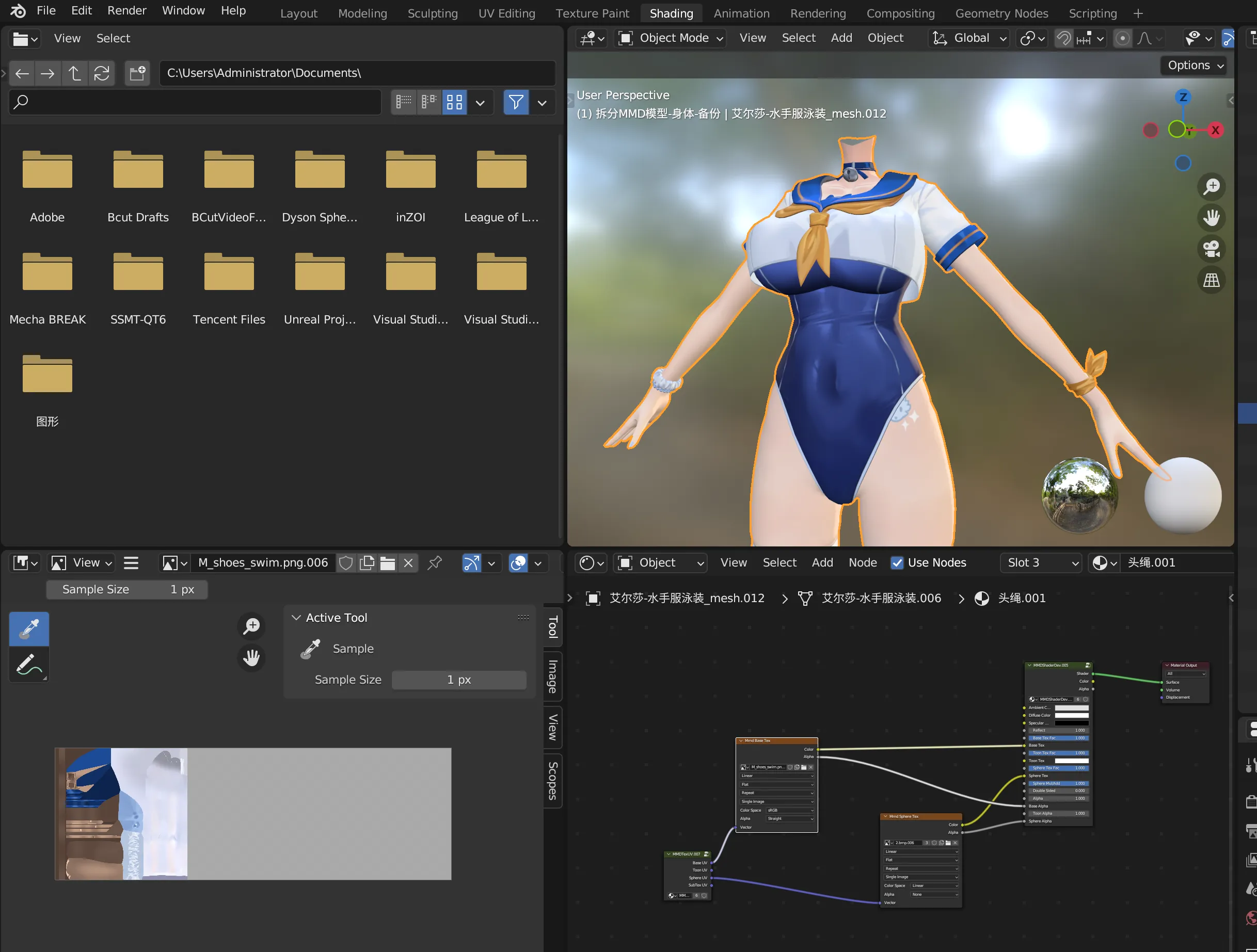The height and width of the screenshot is (952, 1257).
Task: Click the 3D viewport editor type icon
Action: (x=591, y=38)
